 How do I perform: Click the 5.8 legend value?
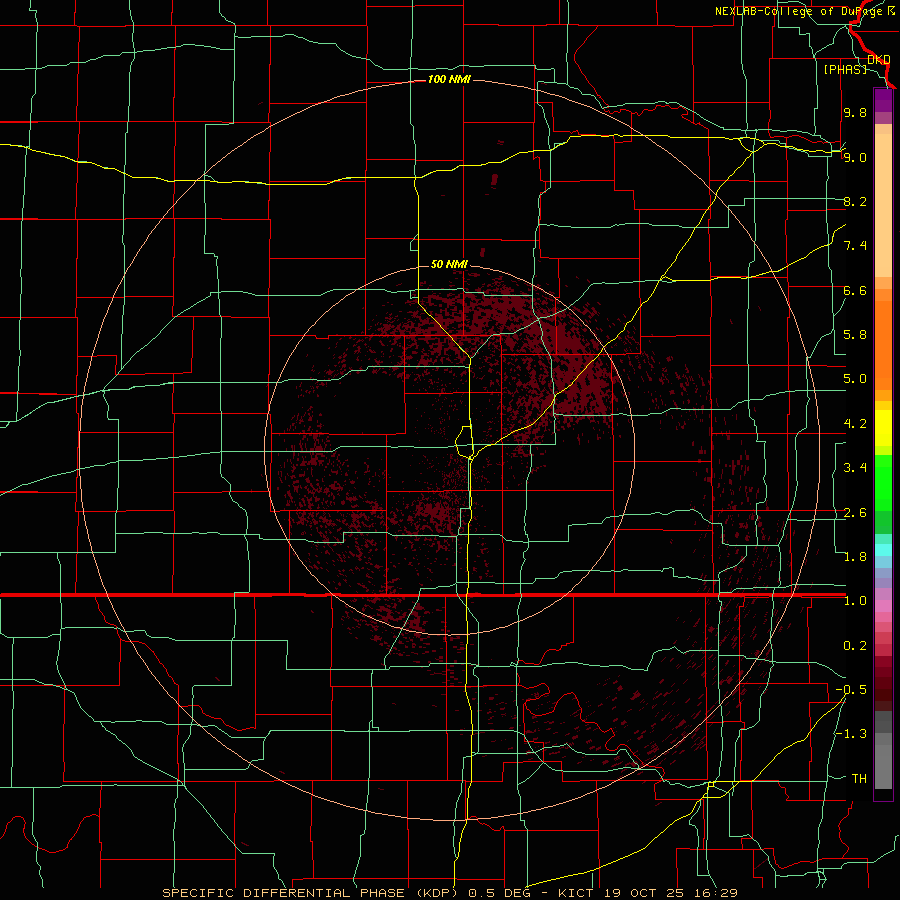point(855,335)
